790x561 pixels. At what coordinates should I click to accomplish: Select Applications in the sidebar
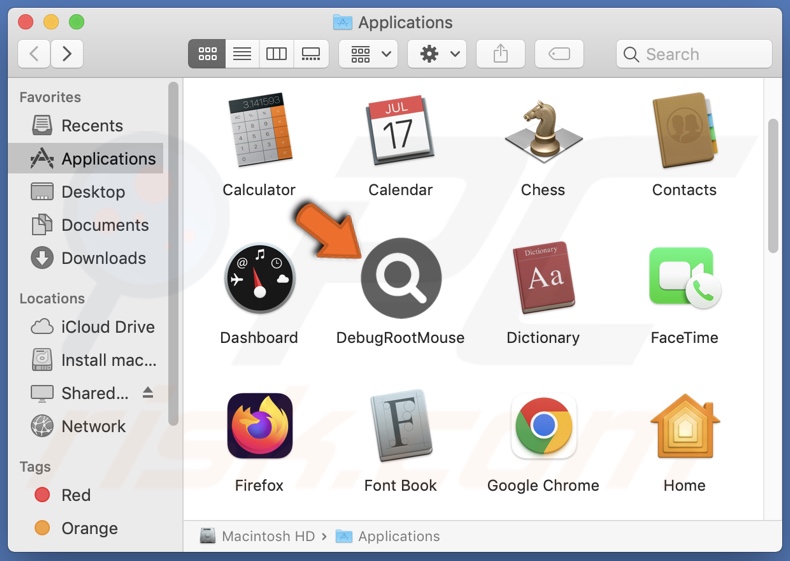coord(86,158)
